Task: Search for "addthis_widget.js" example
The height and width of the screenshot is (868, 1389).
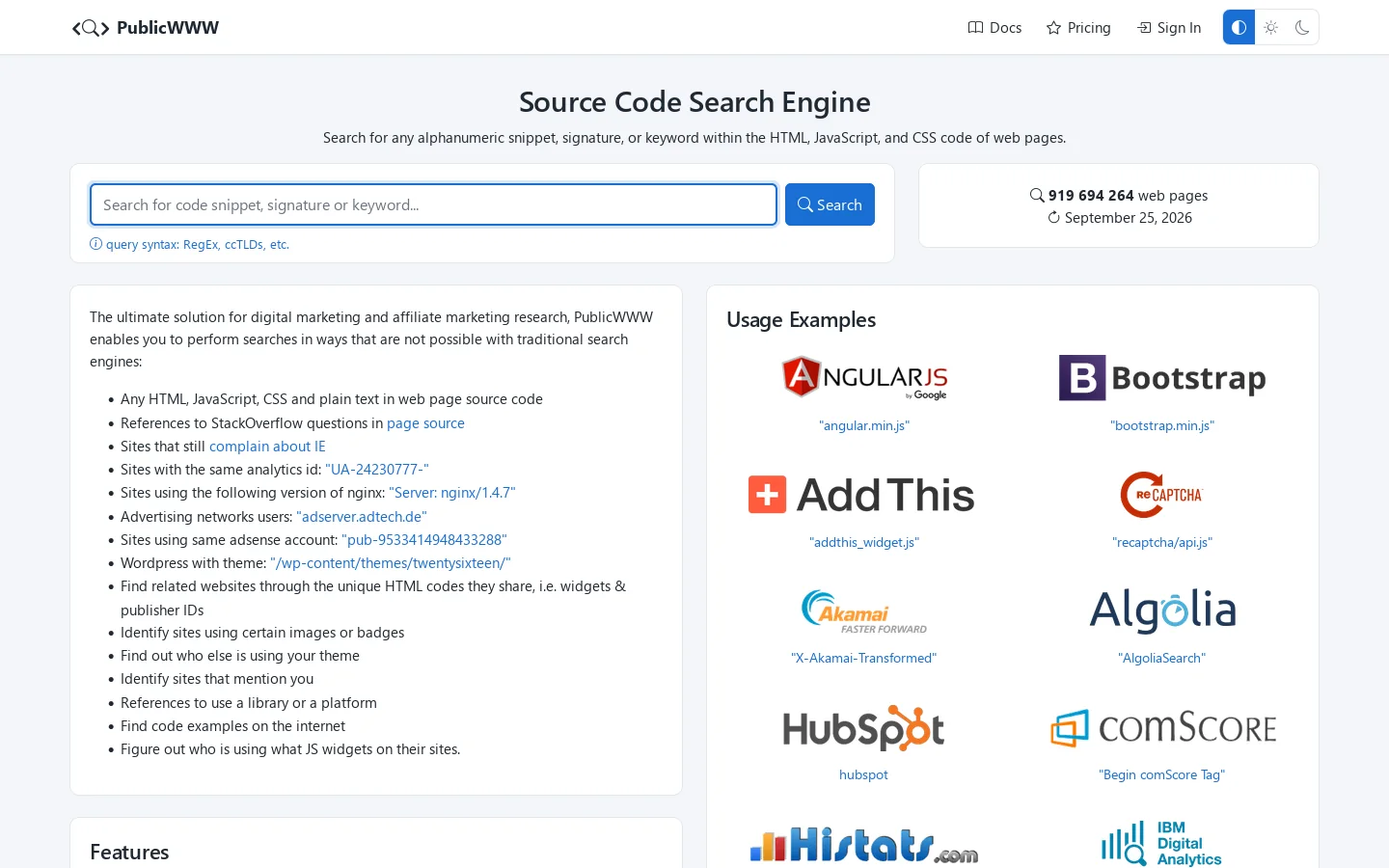Action: (864, 542)
